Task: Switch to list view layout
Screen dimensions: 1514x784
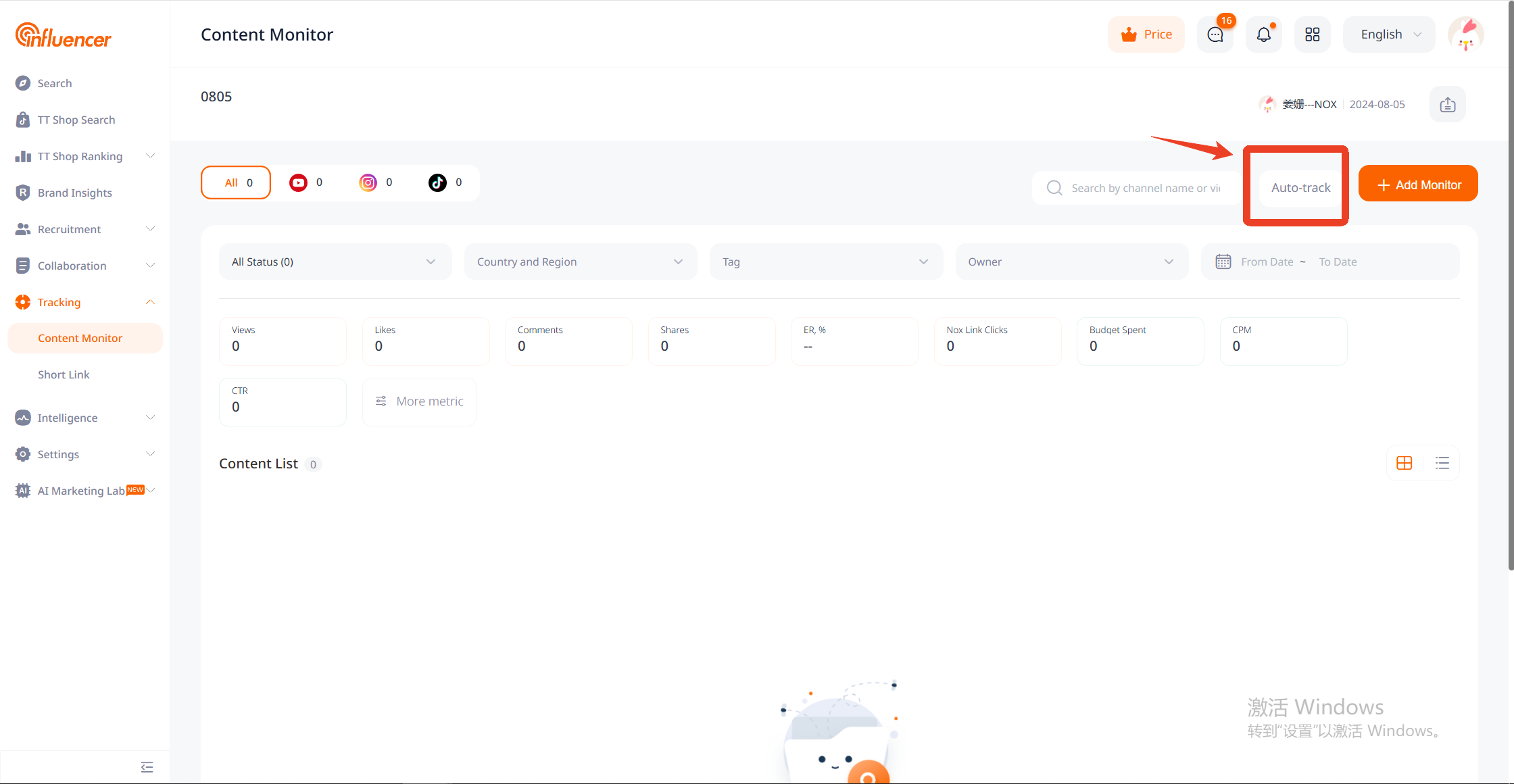Action: [x=1442, y=463]
